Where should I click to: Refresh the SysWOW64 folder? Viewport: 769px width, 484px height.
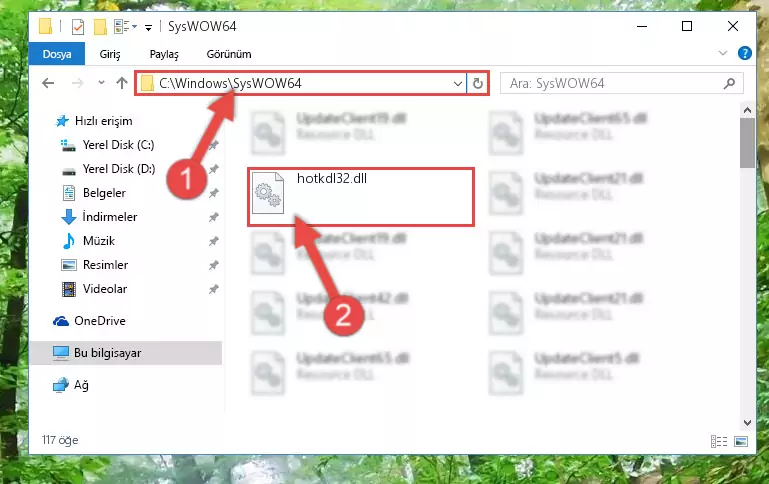[x=477, y=83]
